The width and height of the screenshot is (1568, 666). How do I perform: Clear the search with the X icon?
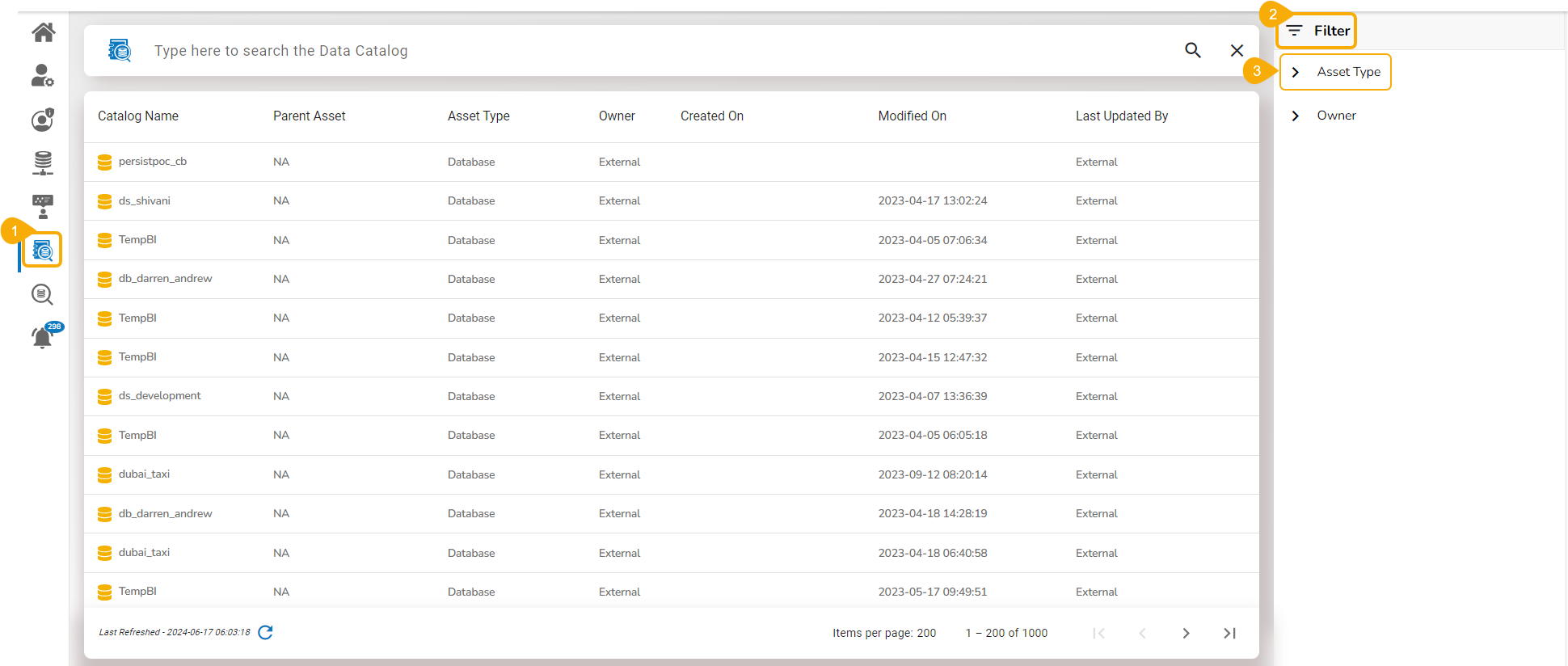coord(1237,50)
